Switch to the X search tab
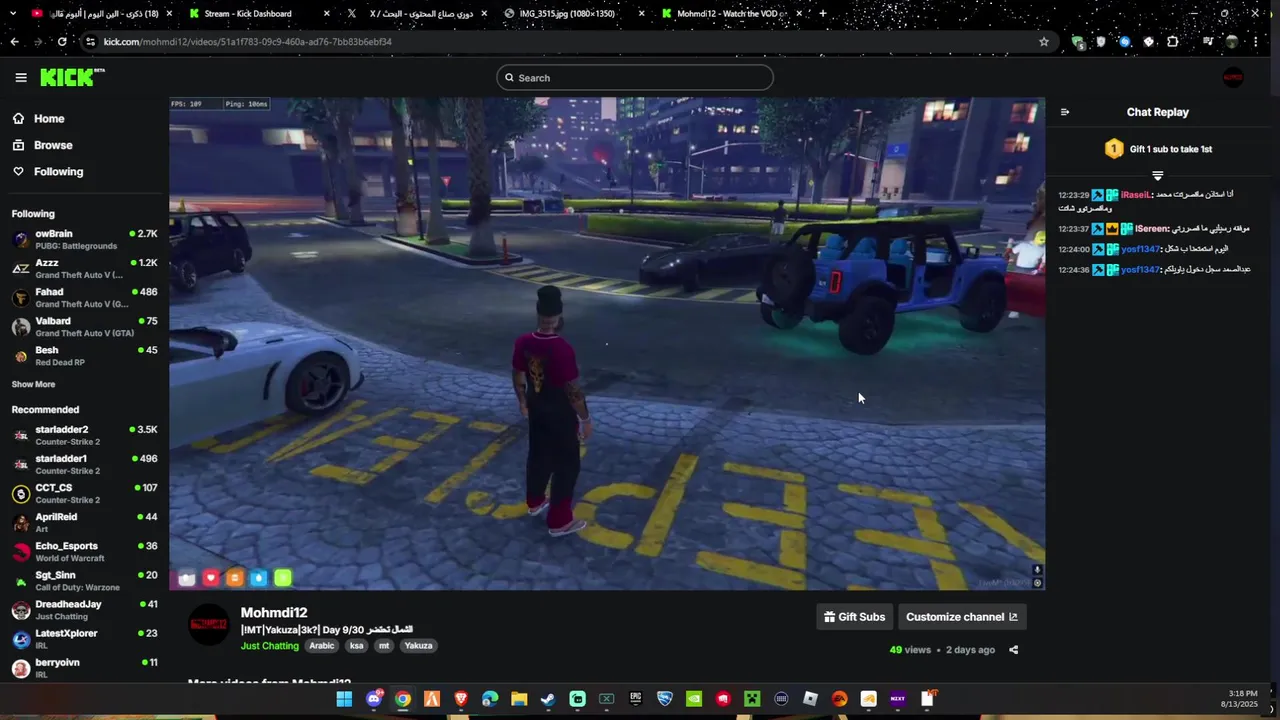 418,13
